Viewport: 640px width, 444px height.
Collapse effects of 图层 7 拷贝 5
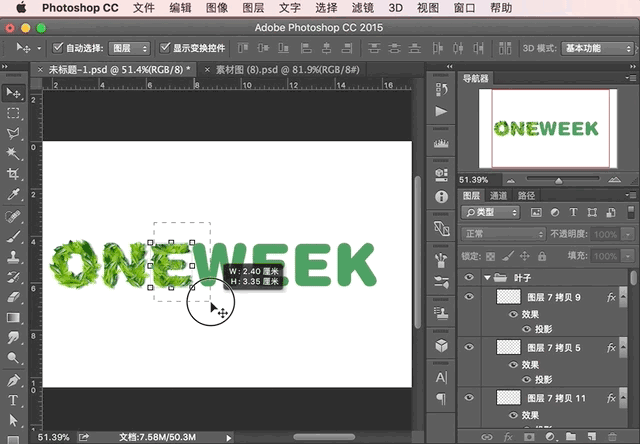point(623,347)
